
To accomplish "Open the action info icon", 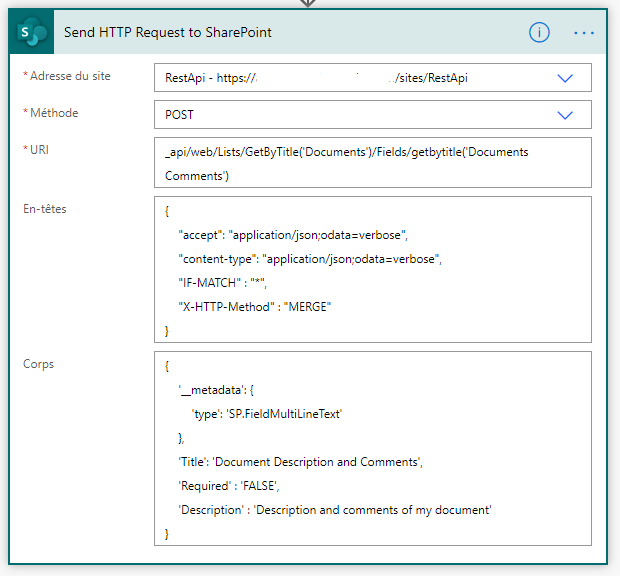I will coord(539,32).
